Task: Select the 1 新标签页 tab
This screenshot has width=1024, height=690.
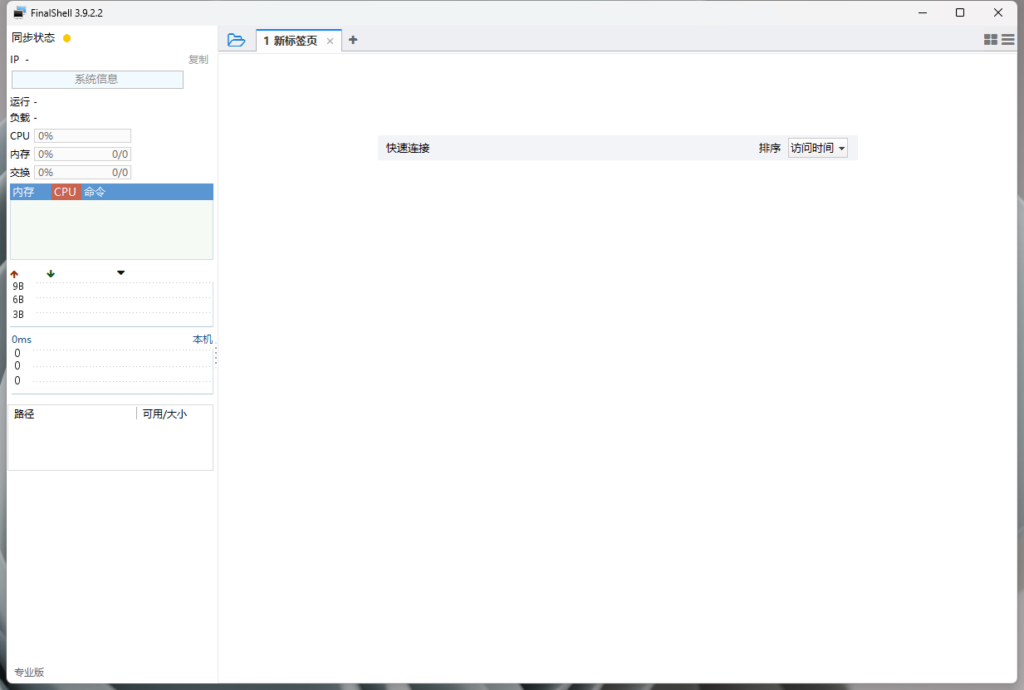Action: [293, 40]
